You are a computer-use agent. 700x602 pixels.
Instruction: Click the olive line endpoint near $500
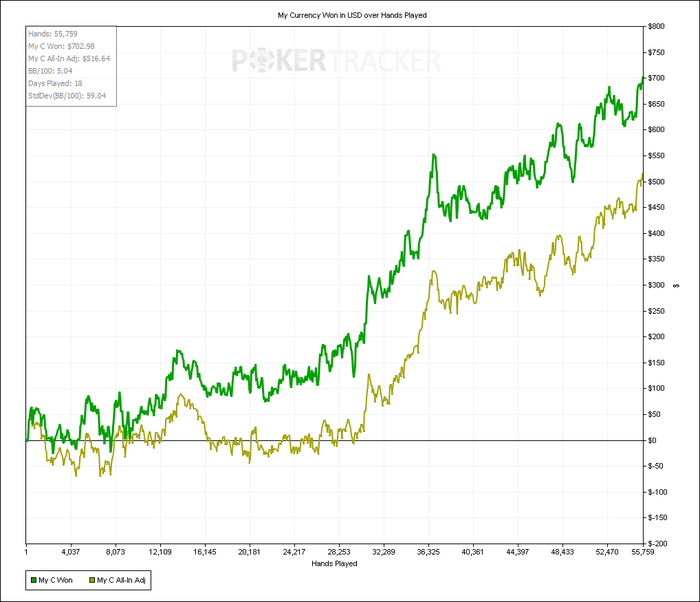pos(642,174)
